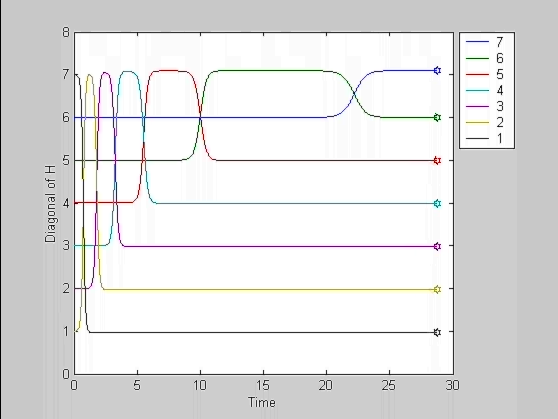
Task: Click the red star marker at value 5
Action: [x=437, y=161]
